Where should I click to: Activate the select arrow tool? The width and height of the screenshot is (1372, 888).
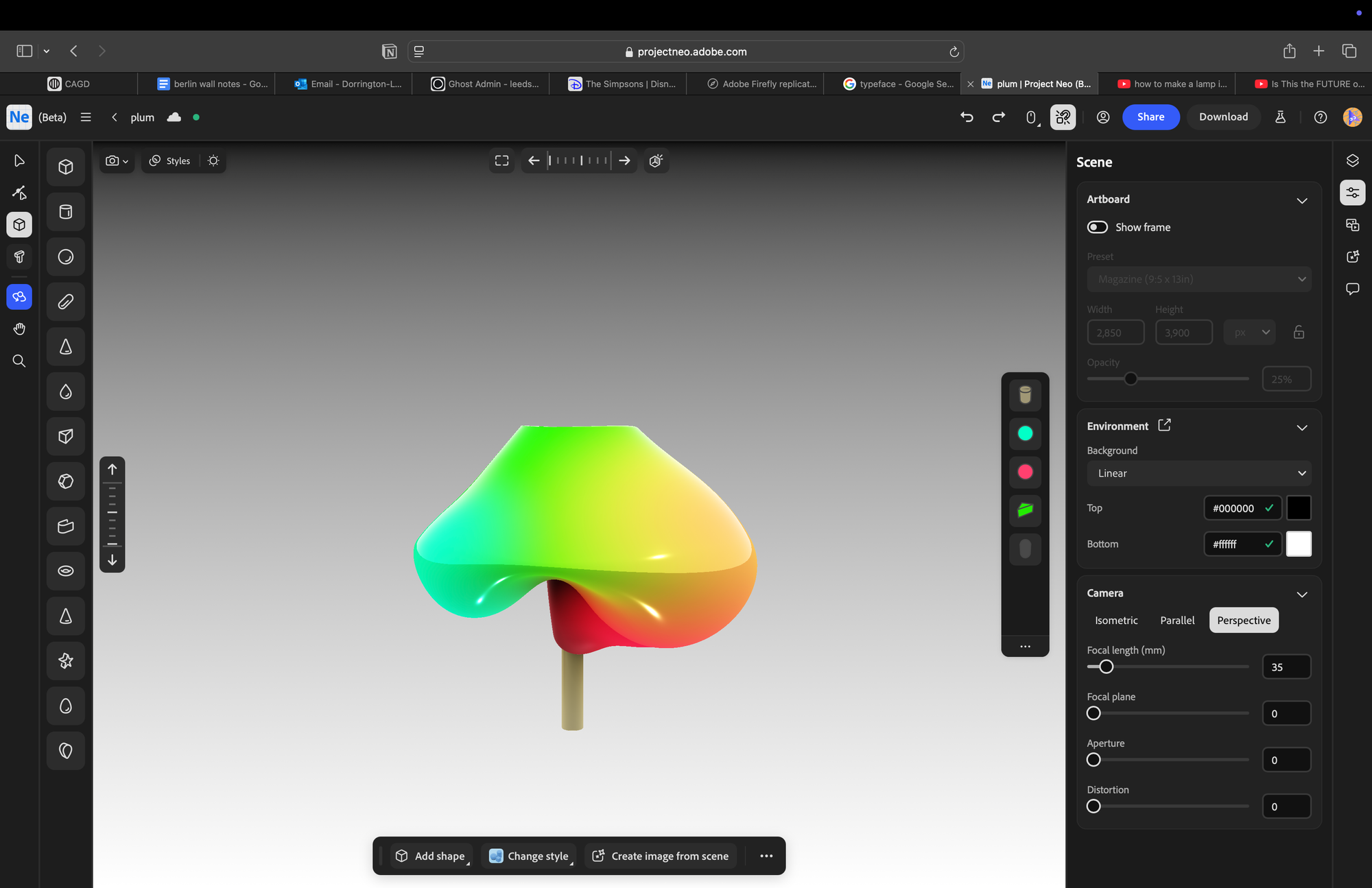[19, 160]
